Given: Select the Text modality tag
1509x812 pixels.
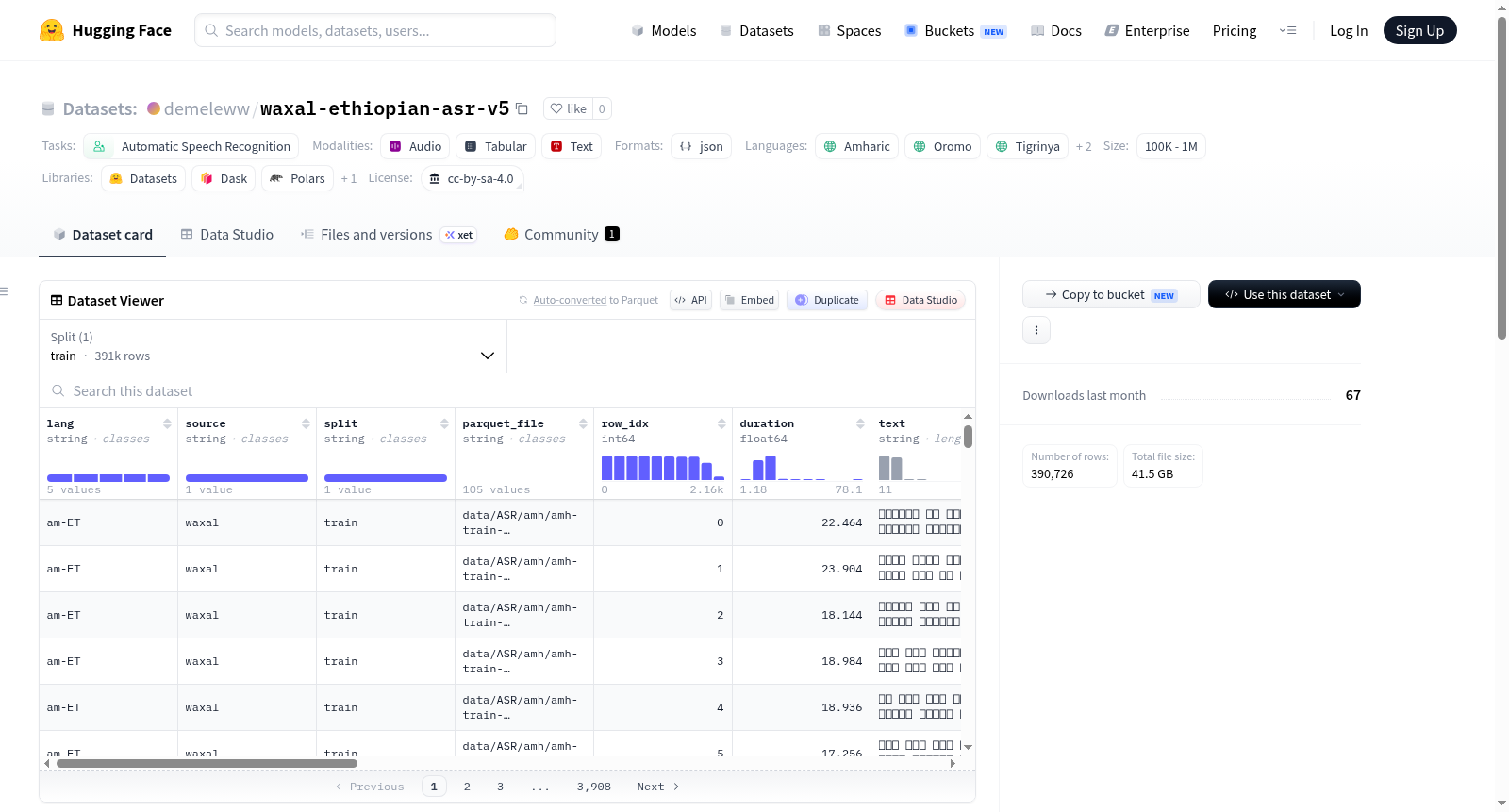Looking at the screenshot, I should tap(572, 146).
